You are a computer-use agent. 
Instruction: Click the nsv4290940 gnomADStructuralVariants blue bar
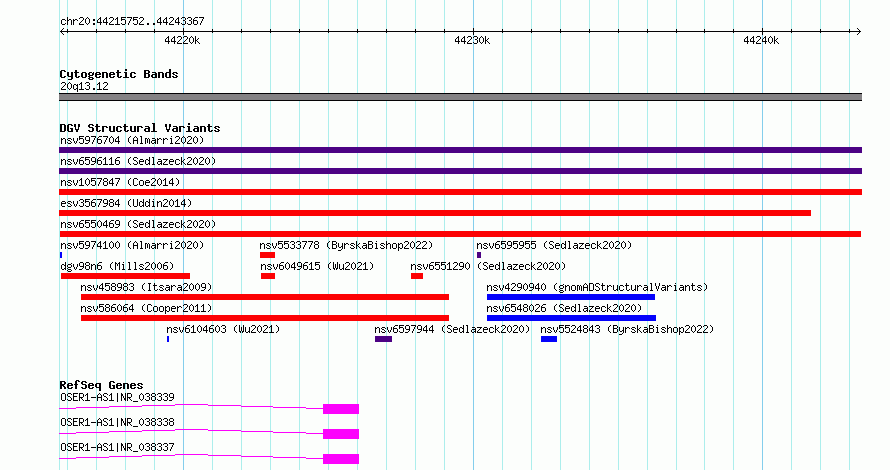tap(571, 297)
